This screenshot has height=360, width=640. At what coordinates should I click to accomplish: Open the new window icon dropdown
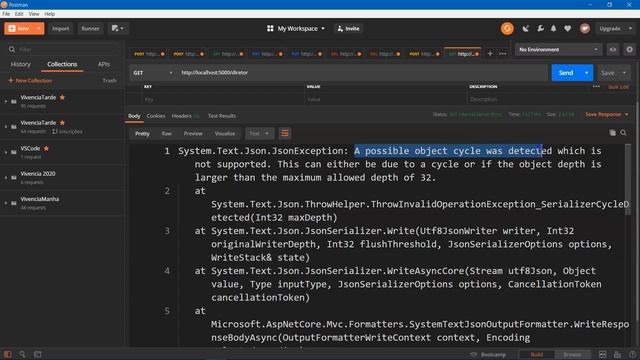(118, 29)
